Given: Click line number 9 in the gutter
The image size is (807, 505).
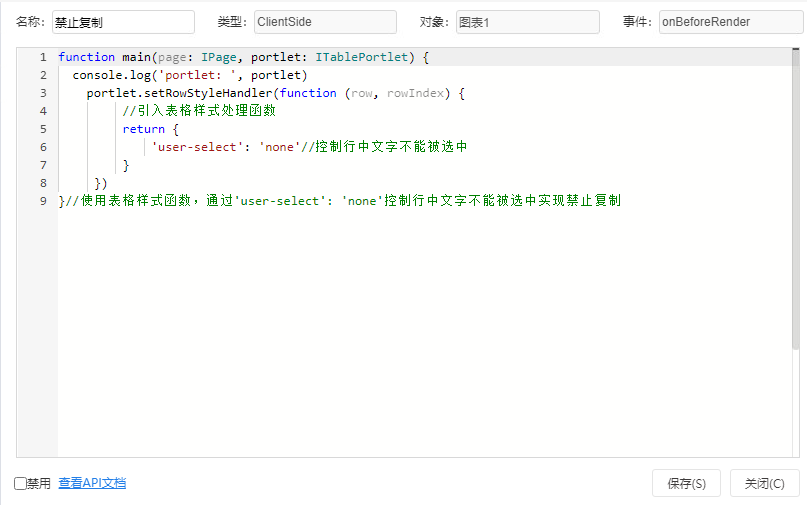Looking at the screenshot, I should 43,201.
